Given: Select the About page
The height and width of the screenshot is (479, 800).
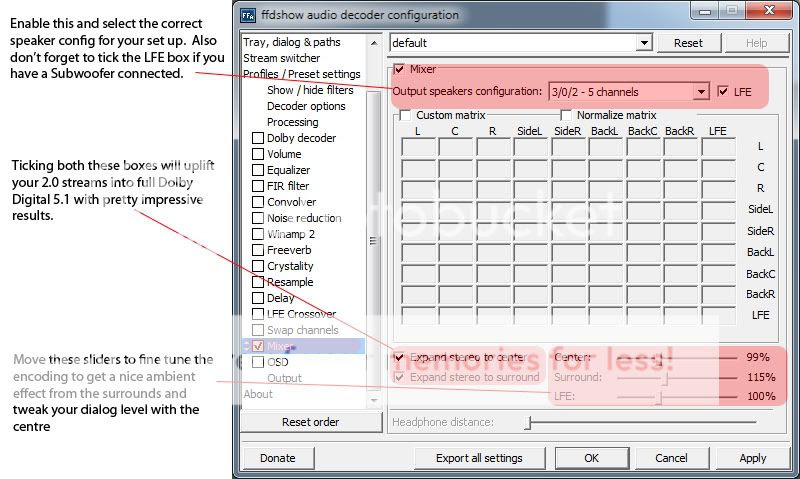Looking at the screenshot, I should [258, 394].
